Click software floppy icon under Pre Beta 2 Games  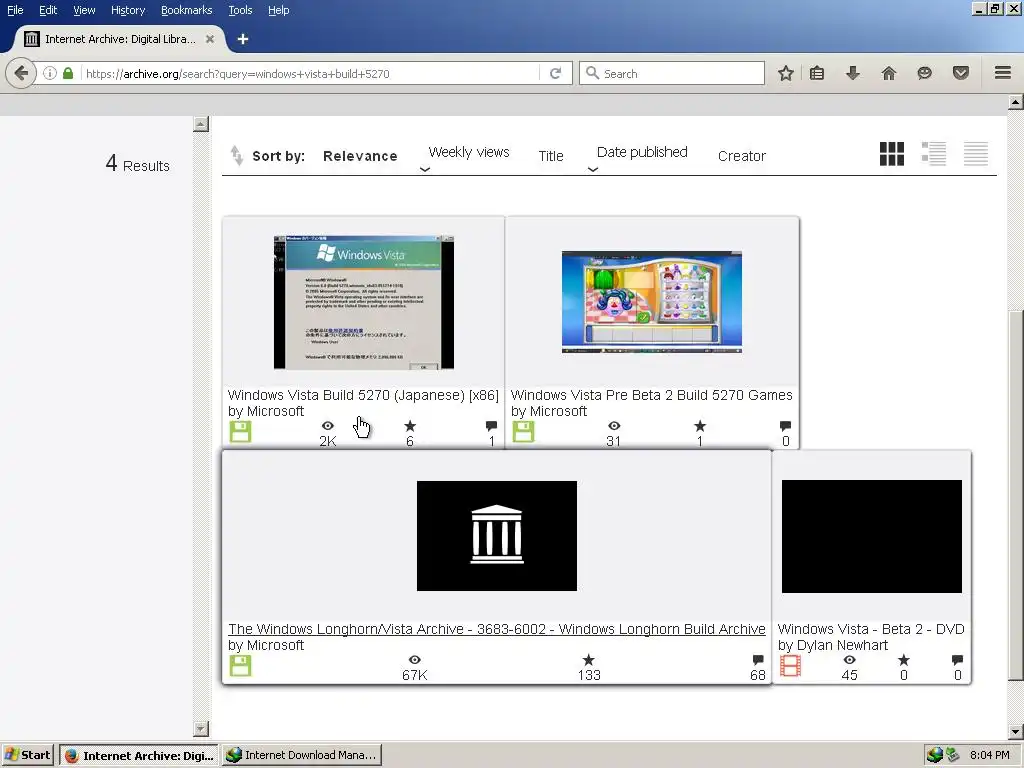(523, 432)
